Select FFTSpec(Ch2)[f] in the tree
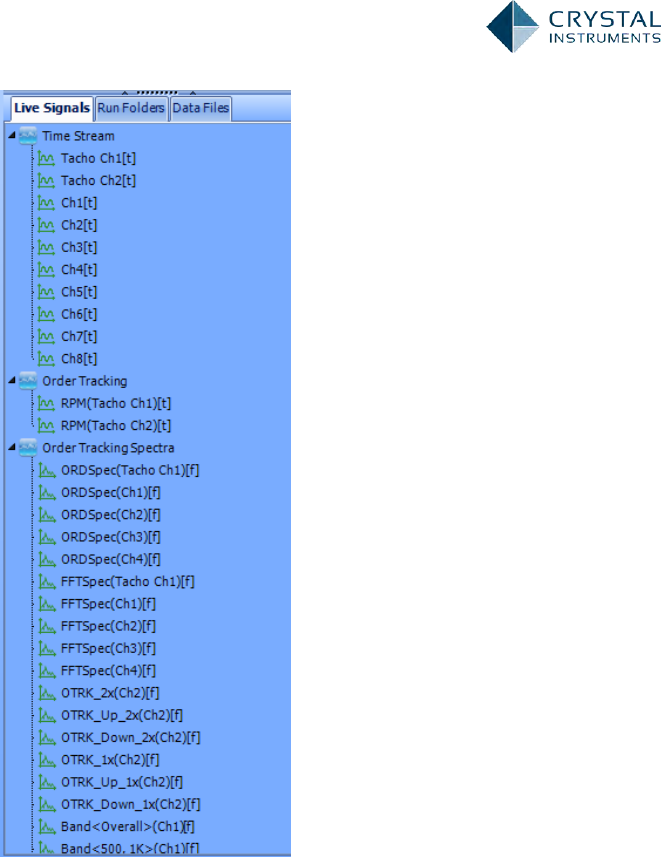Screen dimensions: 661x857 pos(108,626)
